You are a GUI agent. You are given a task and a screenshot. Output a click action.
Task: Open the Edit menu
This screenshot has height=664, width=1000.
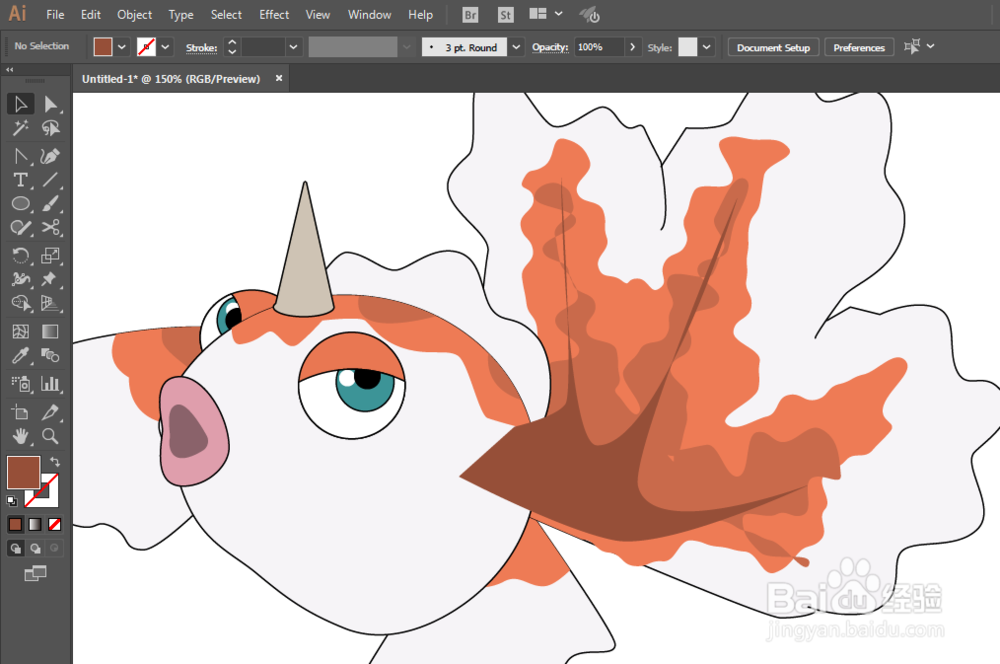pyautogui.click(x=91, y=15)
